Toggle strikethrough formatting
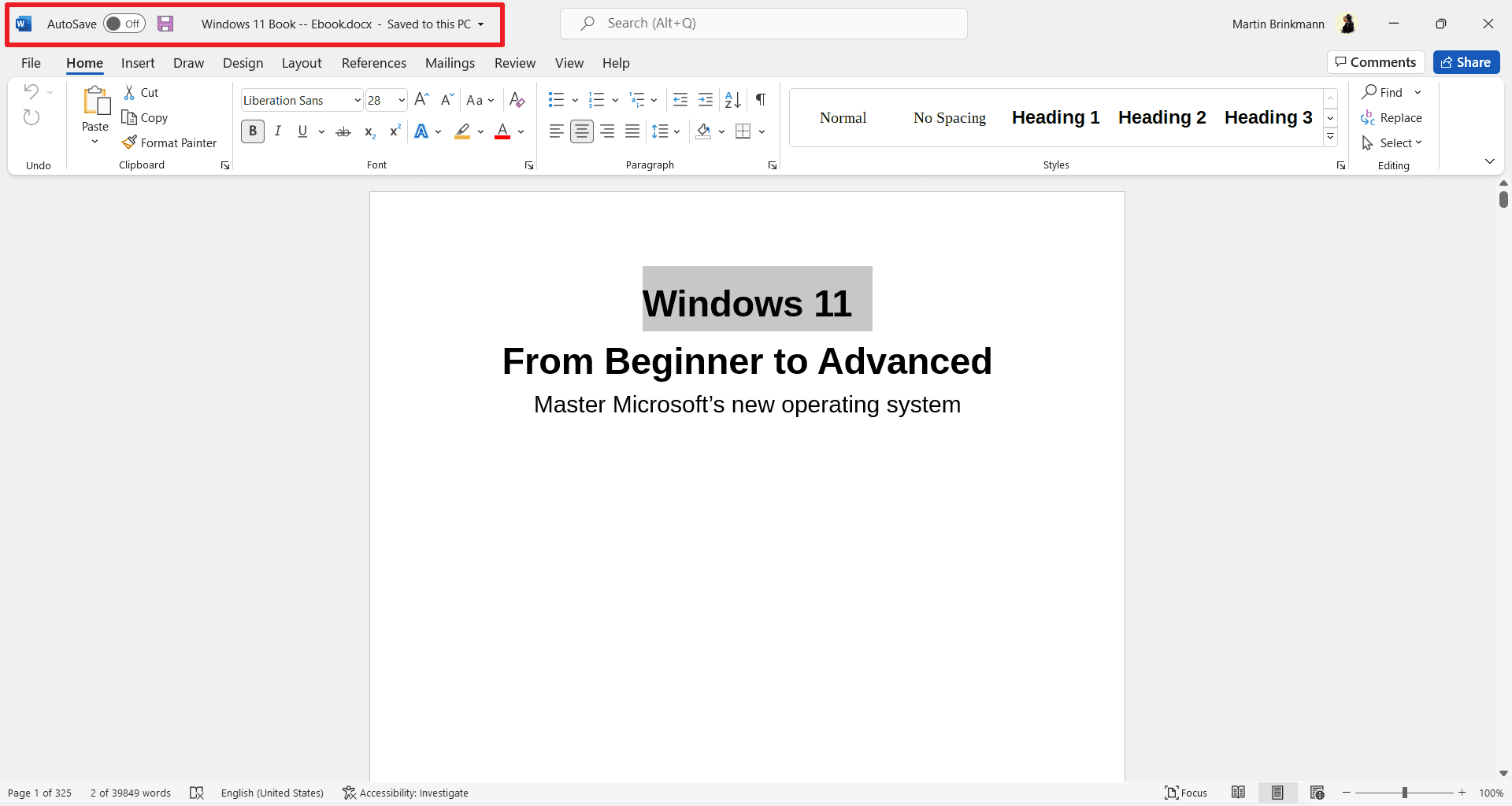The image size is (1512, 806). [x=343, y=131]
